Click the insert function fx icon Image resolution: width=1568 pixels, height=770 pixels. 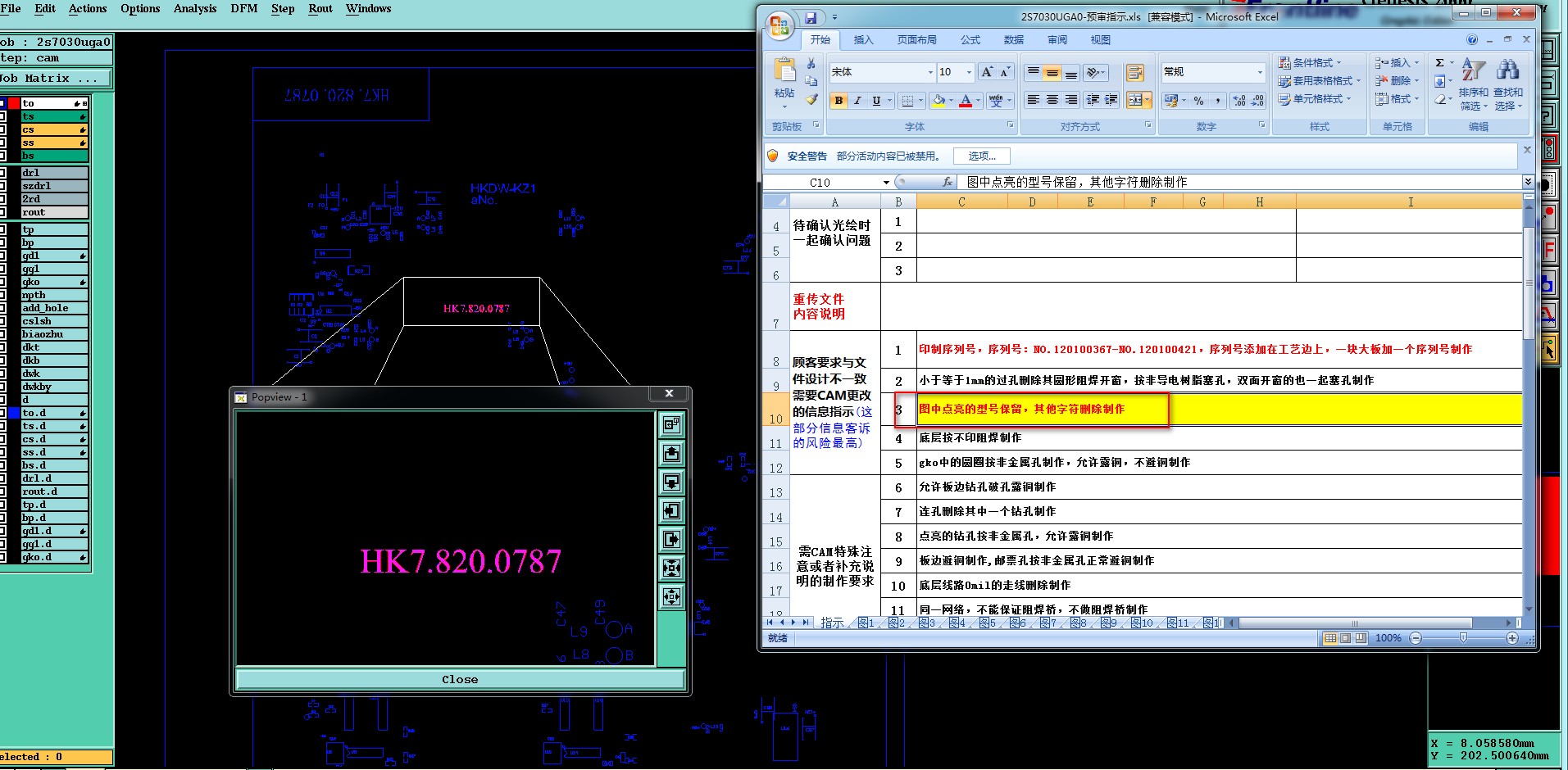point(948,182)
